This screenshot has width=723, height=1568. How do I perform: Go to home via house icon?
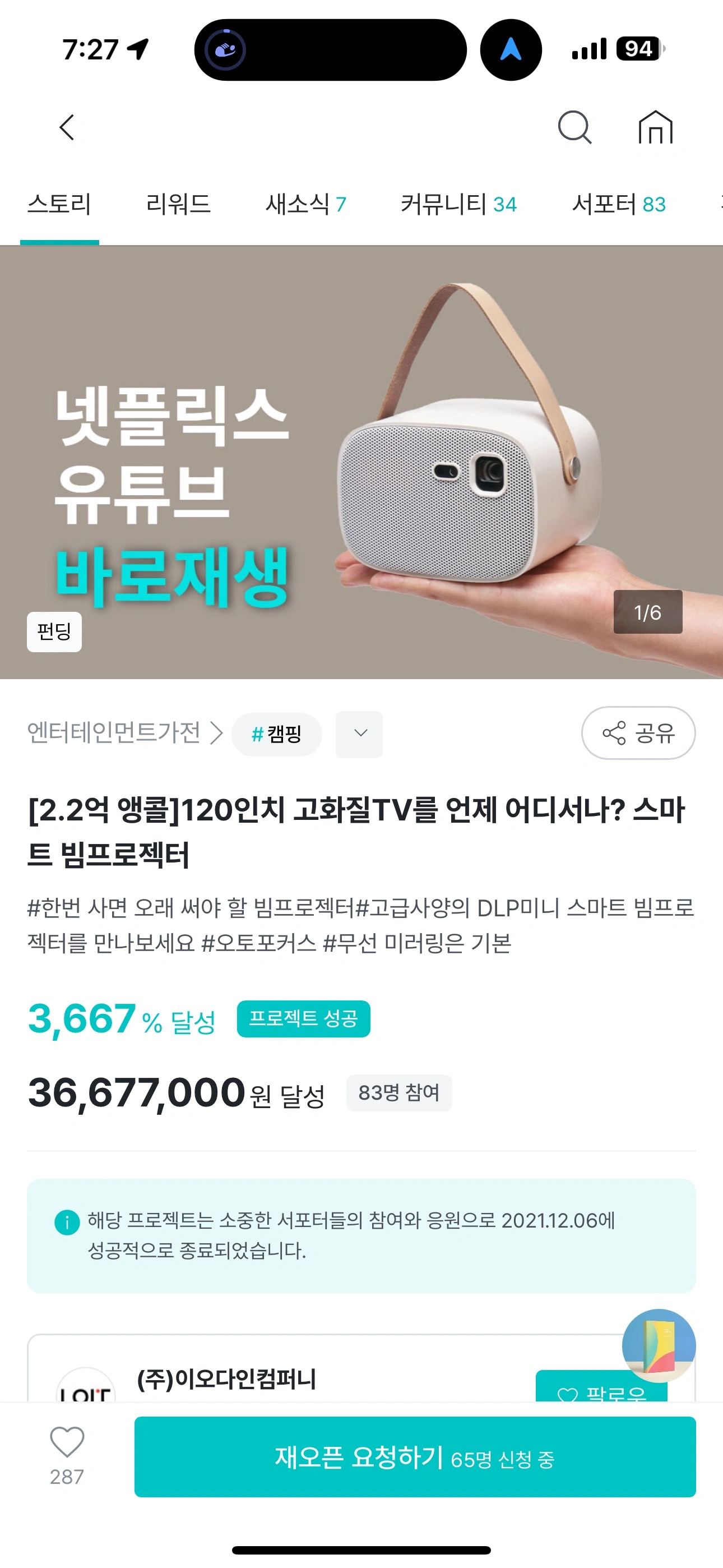tap(655, 127)
